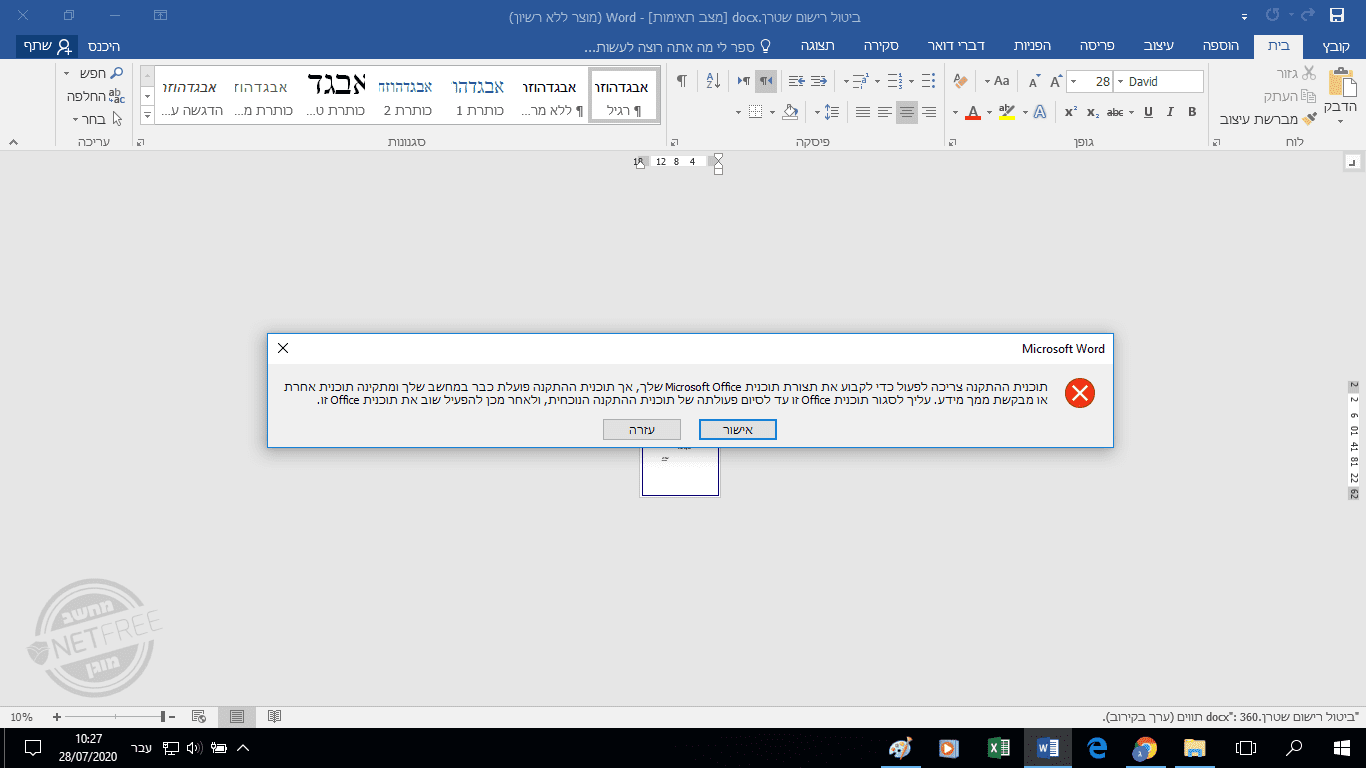Toggle left-to-right text direction
Screen dimensions: 1366x768
point(743,82)
